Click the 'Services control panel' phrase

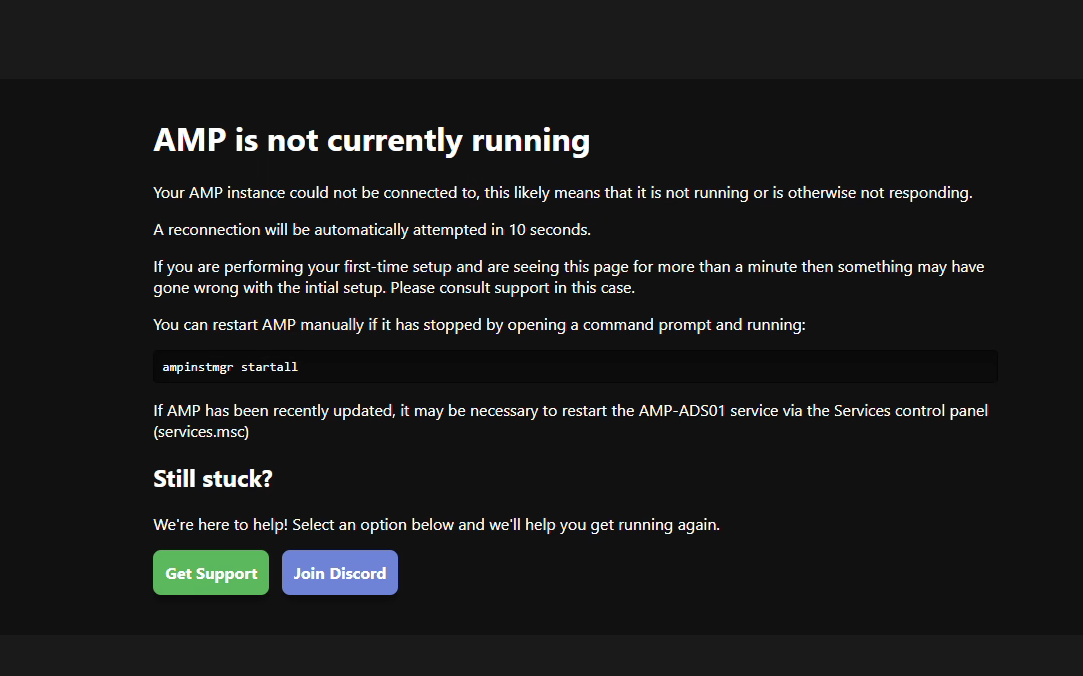[x=911, y=411]
